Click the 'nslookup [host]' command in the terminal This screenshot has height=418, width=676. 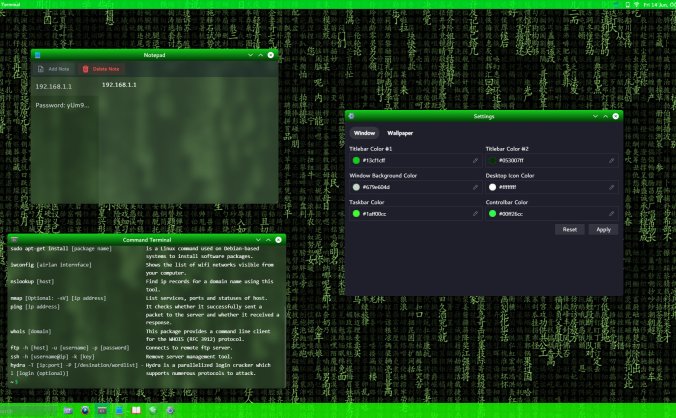point(32,281)
